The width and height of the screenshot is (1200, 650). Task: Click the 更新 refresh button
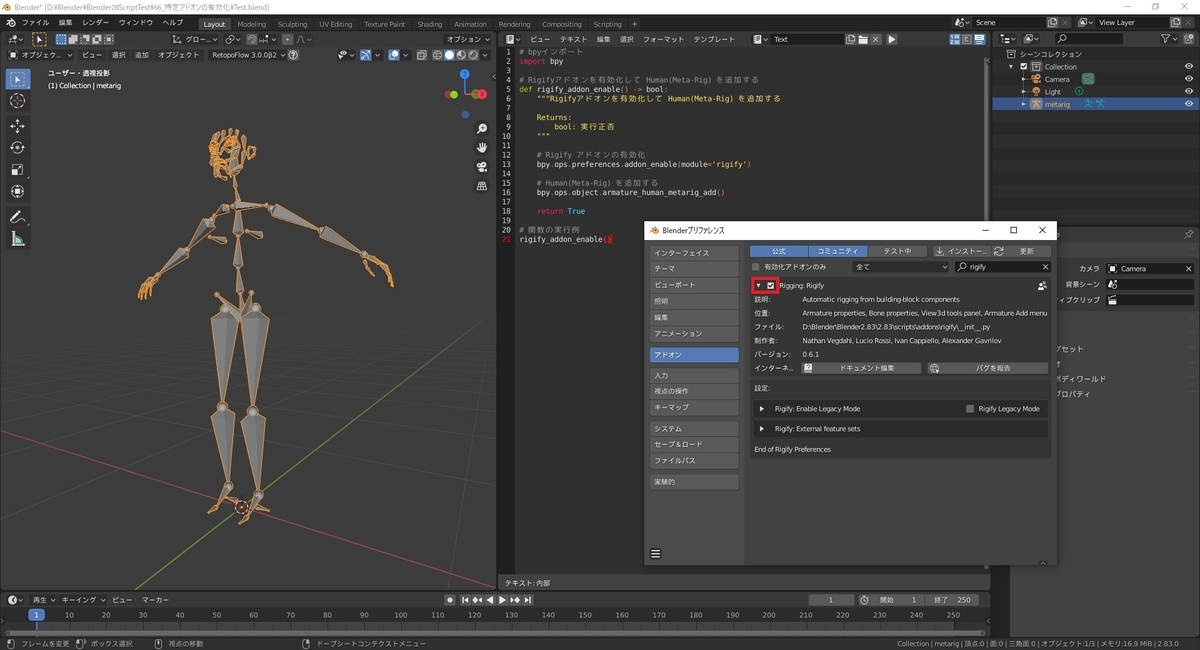click(x=1021, y=251)
